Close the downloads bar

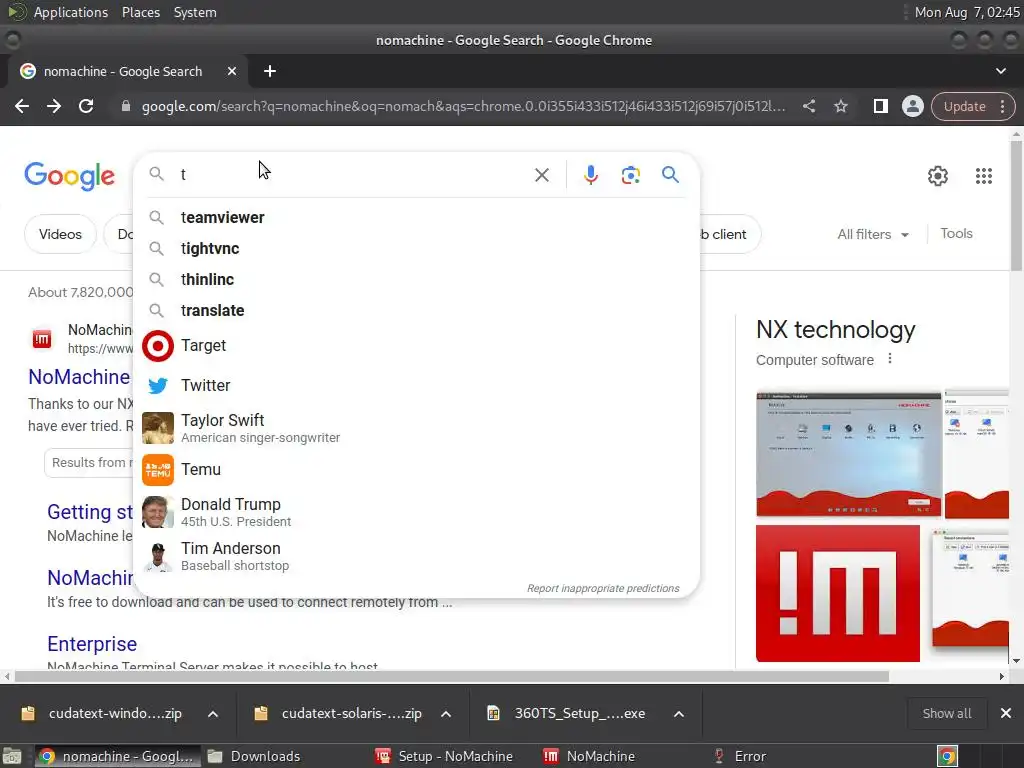(1006, 713)
